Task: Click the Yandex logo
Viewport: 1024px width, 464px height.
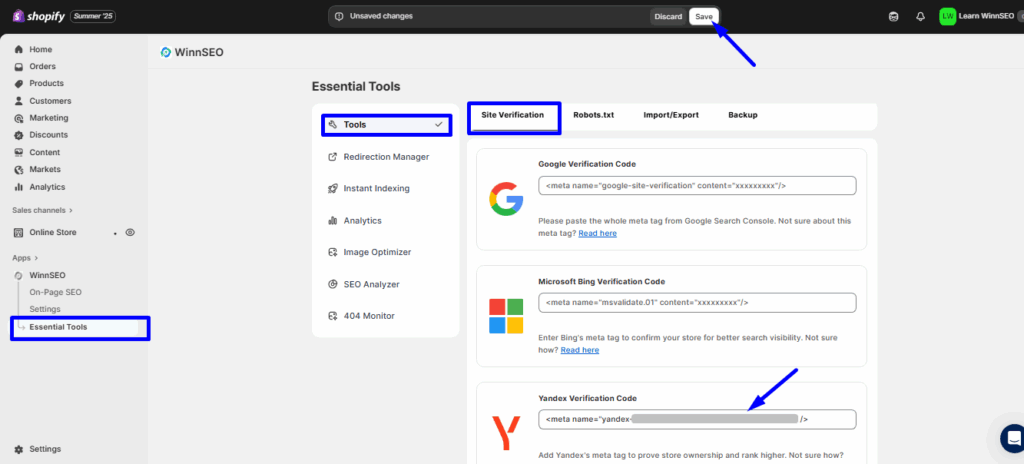Action: (x=506, y=433)
